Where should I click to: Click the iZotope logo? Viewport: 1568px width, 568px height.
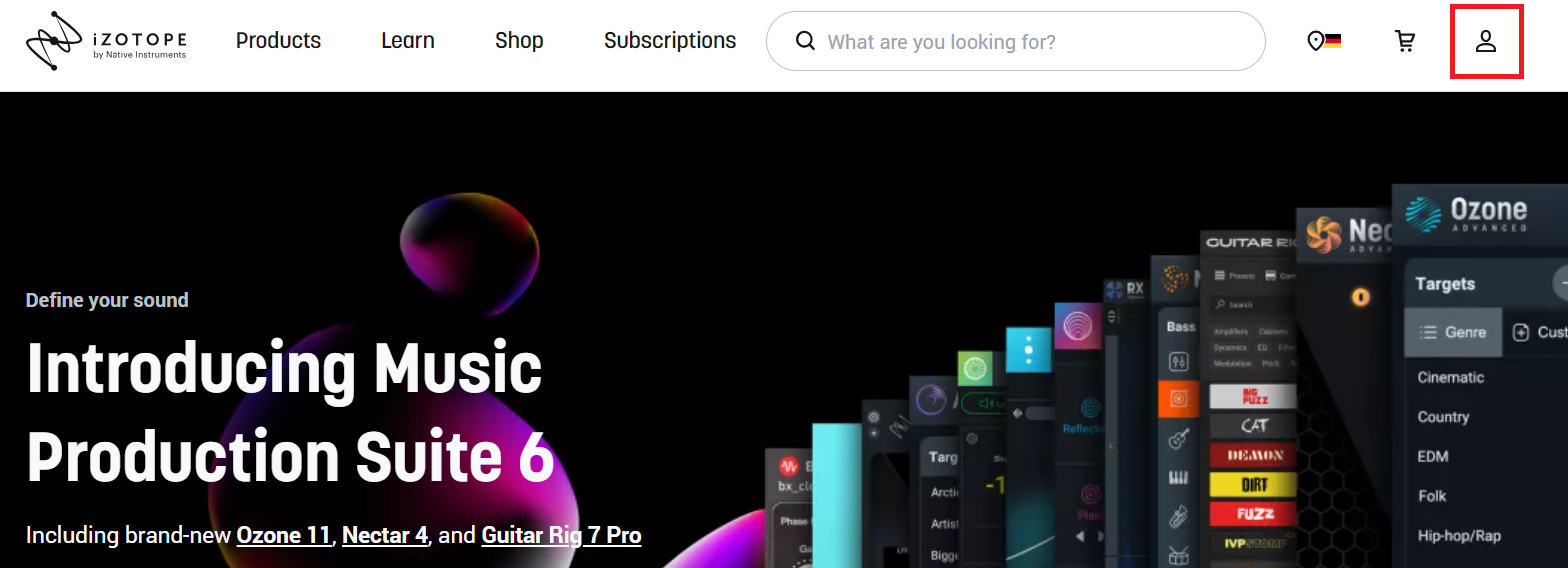click(x=106, y=41)
